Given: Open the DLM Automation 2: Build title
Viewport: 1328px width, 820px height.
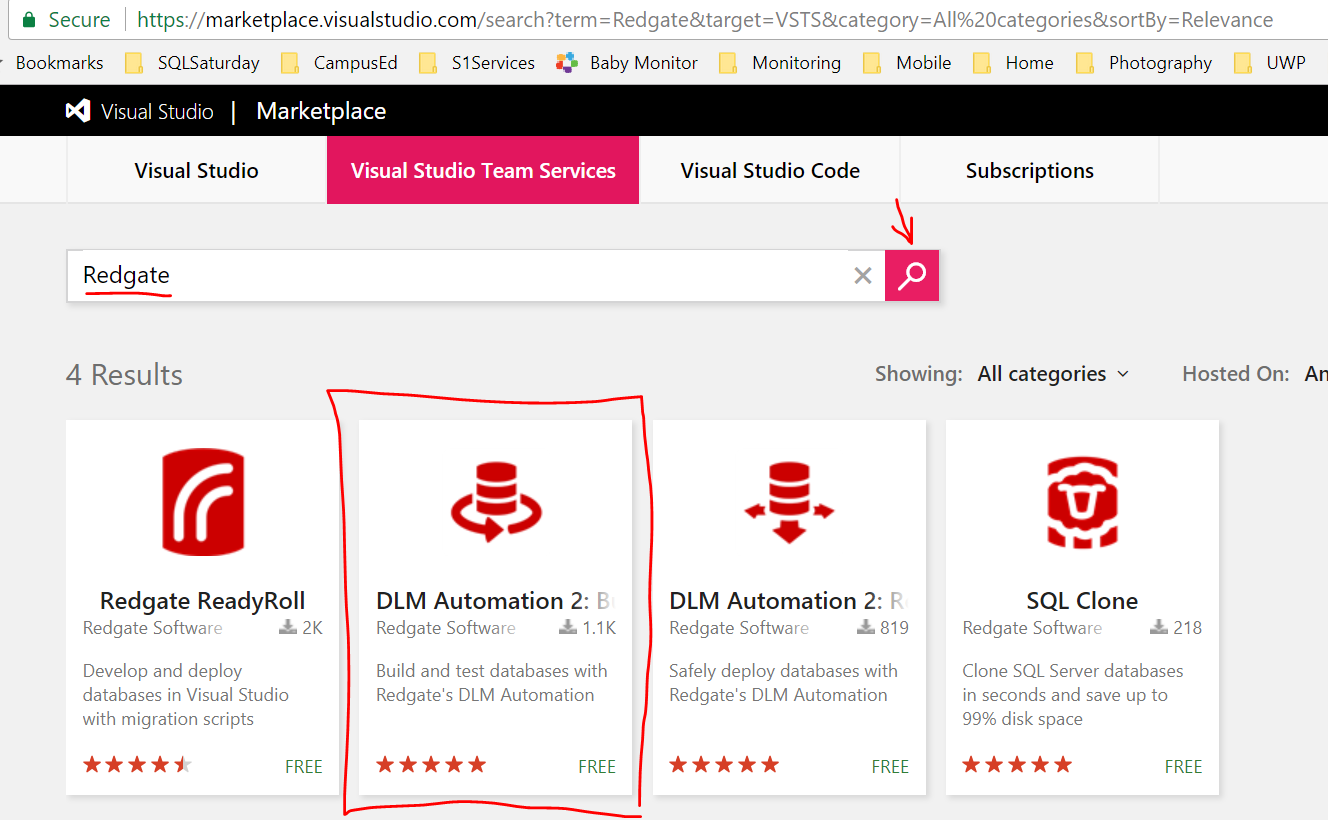Looking at the screenshot, I should (x=495, y=601).
